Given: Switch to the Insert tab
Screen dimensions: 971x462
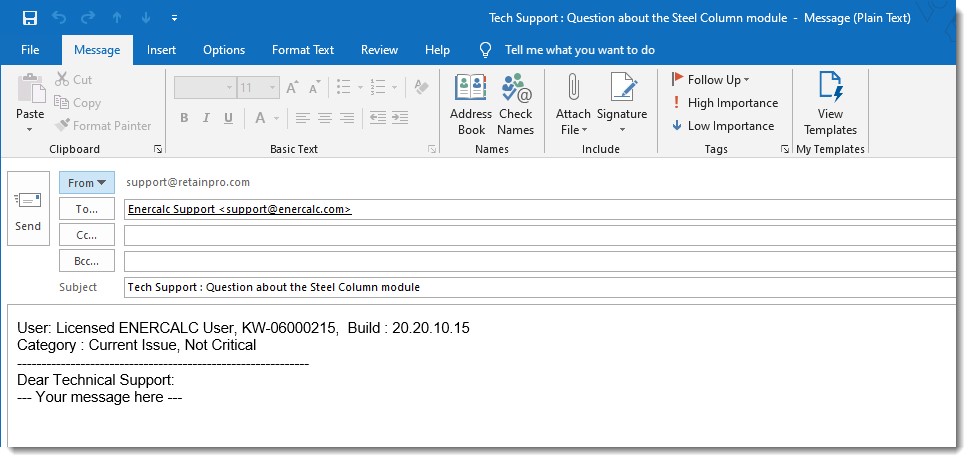Looking at the screenshot, I should pyautogui.click(x=161, y=50).
